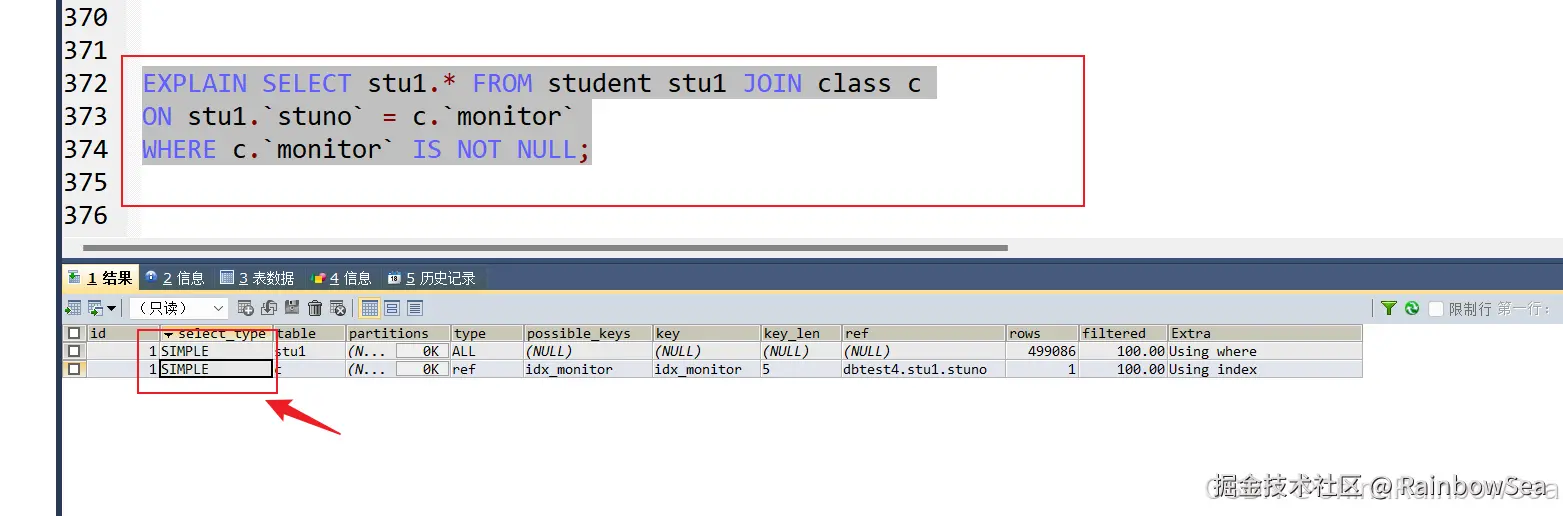Sort by the select_type column header
Screen dimensions: 1563x516
pyautogui.click(x=217, y=333)
